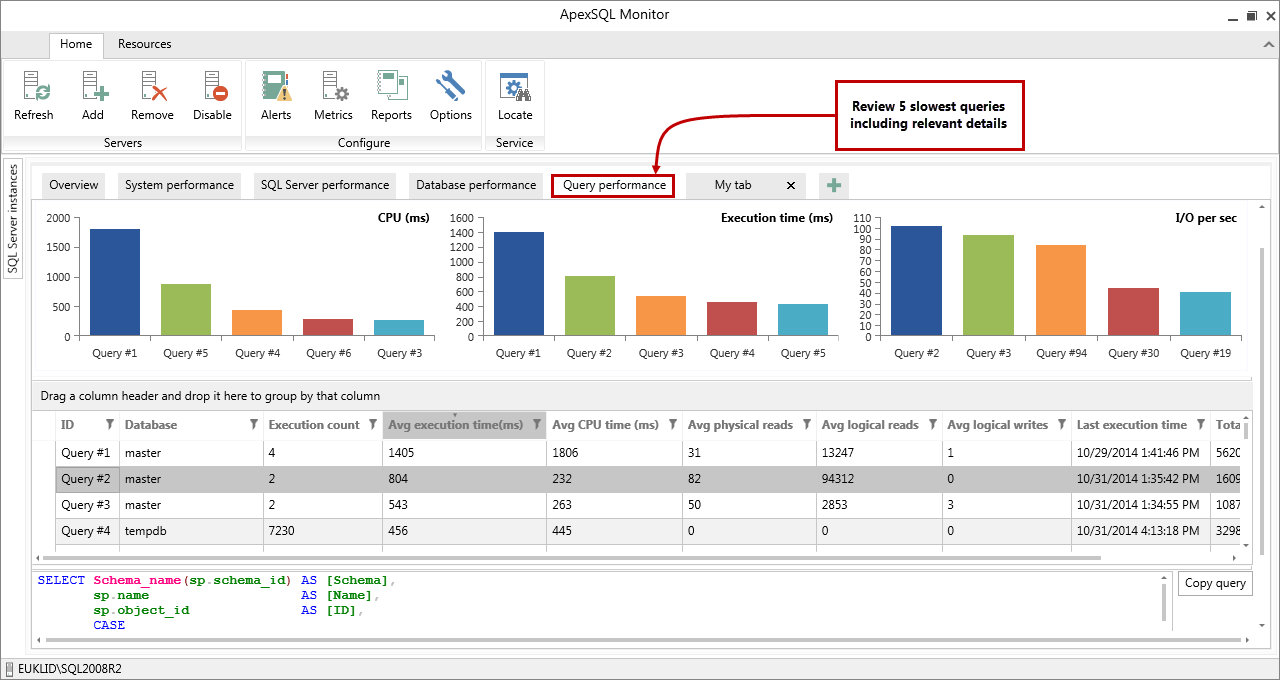Click the table's horizontal scrollbar
Viewport: 1280px width, 680px height.
(571, 558)
